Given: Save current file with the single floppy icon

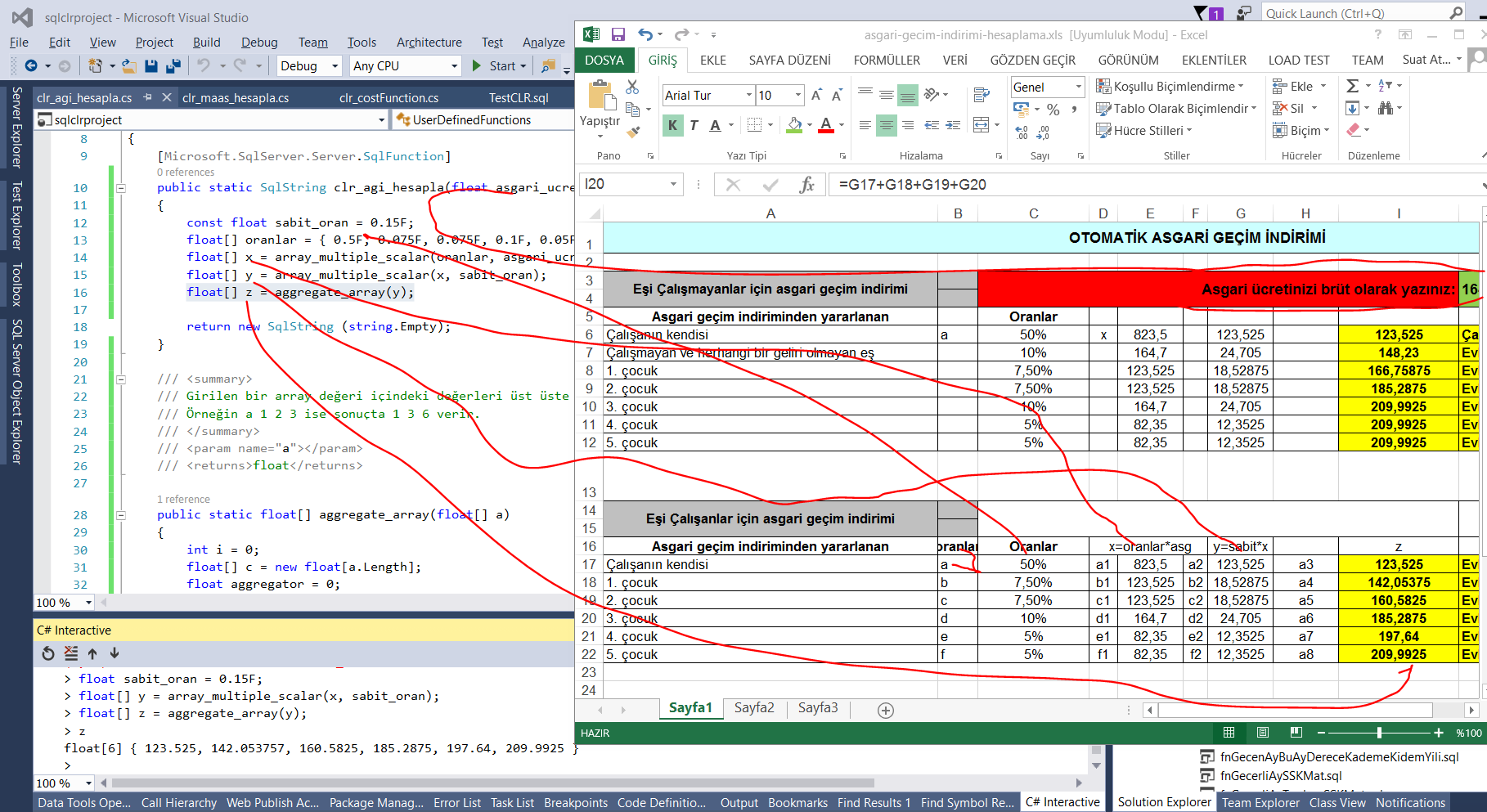Looking at the screenshot, I should [x=151, y=65].
